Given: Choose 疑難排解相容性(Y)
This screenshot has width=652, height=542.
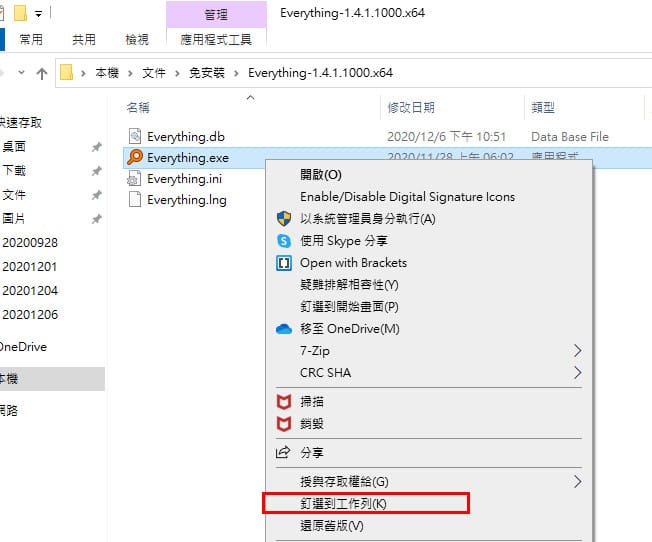Looking at the screenshot, I should (x=349, y=285).
